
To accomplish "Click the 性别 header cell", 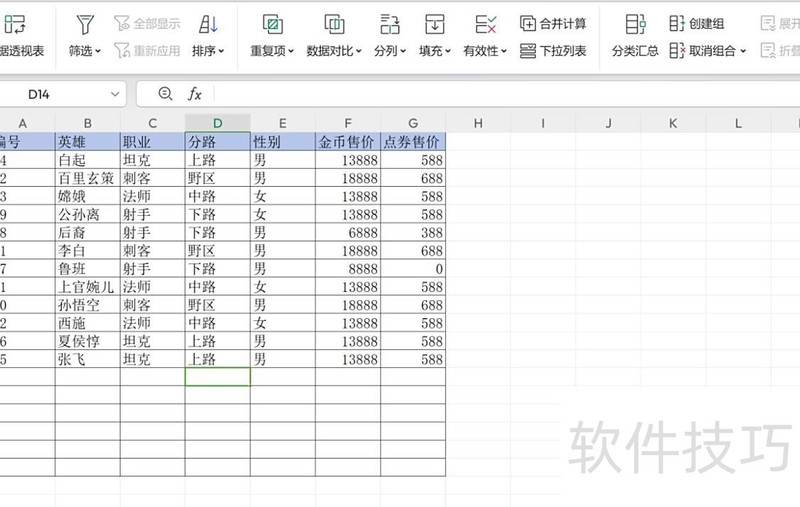I will (x=283, y=142).
